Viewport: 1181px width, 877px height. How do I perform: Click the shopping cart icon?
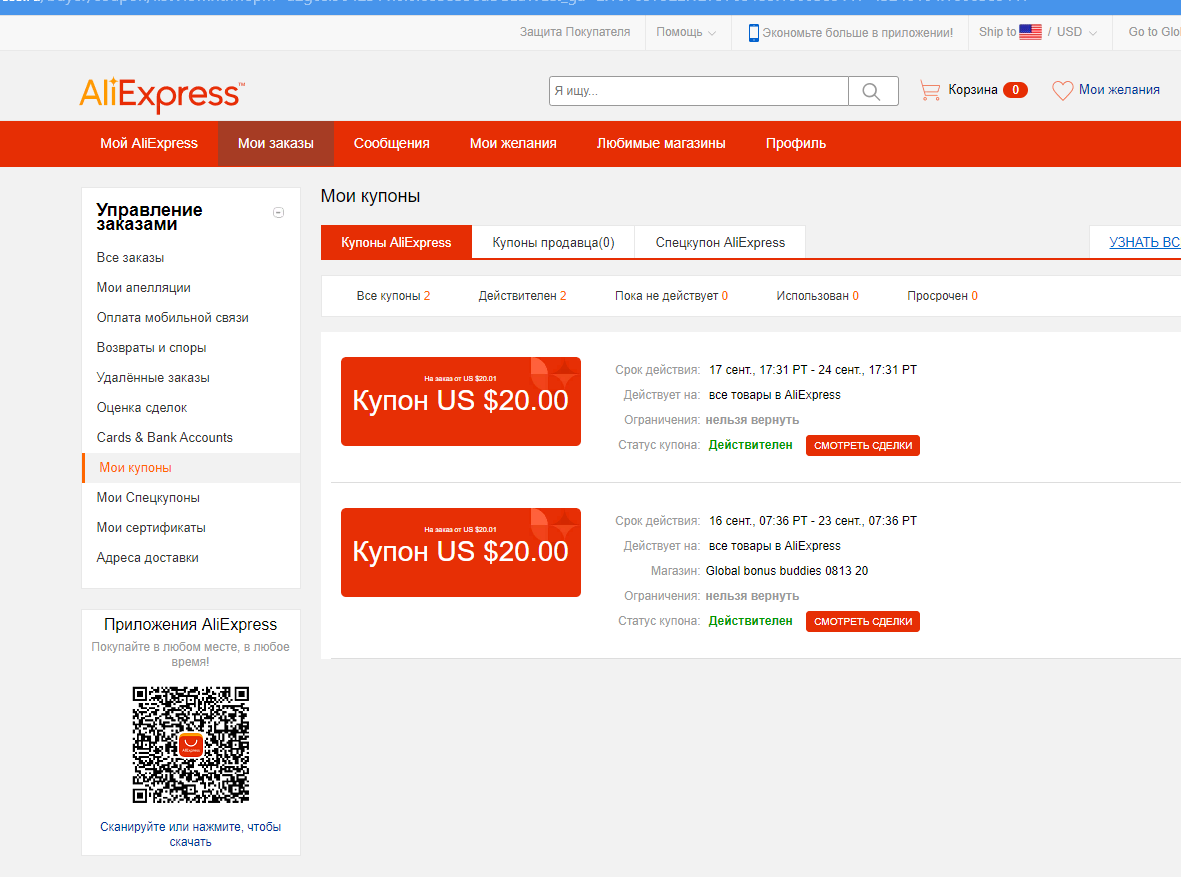(930, 90)
